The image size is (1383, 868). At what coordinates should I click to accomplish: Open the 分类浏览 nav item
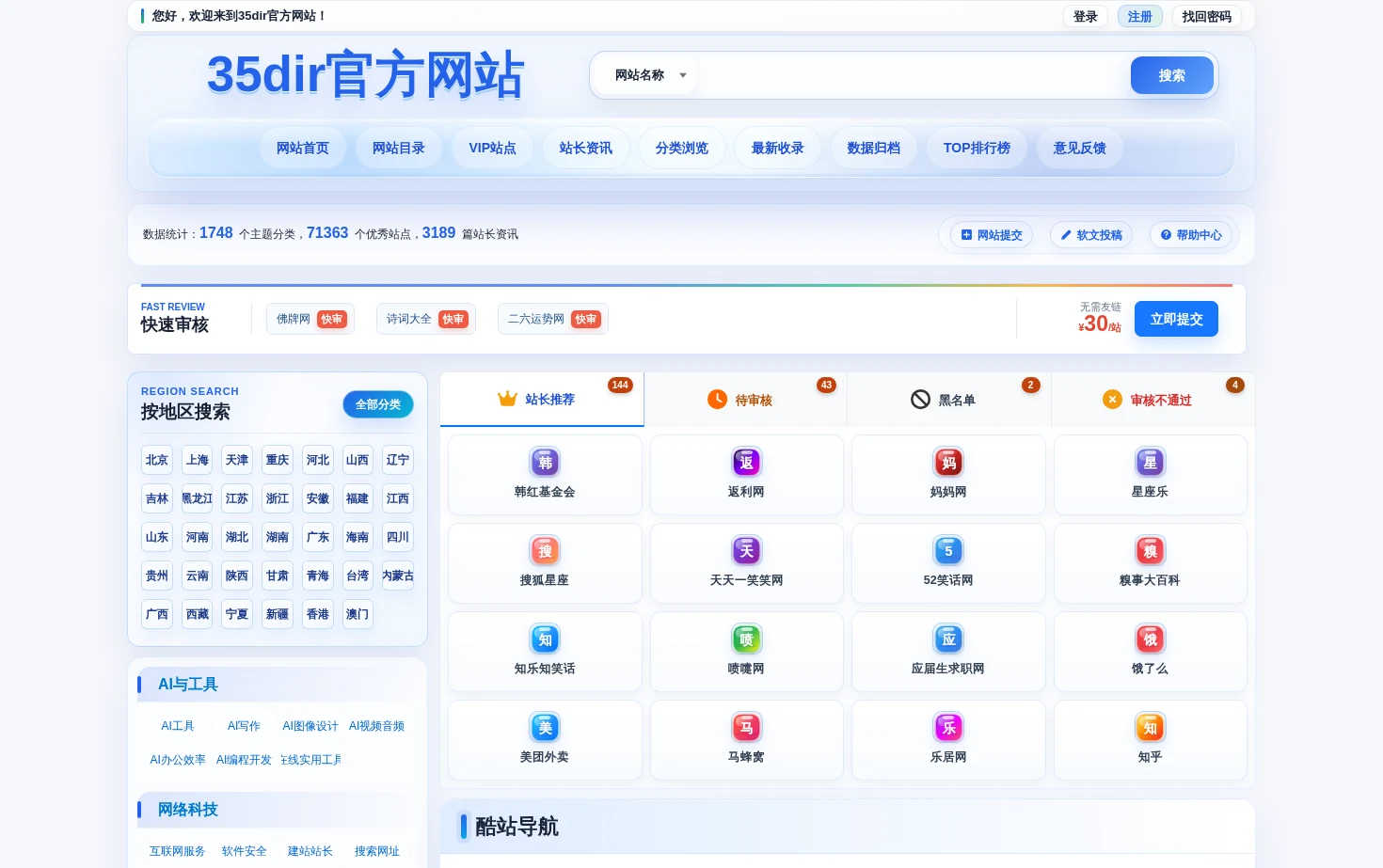(x=682, y=148)
